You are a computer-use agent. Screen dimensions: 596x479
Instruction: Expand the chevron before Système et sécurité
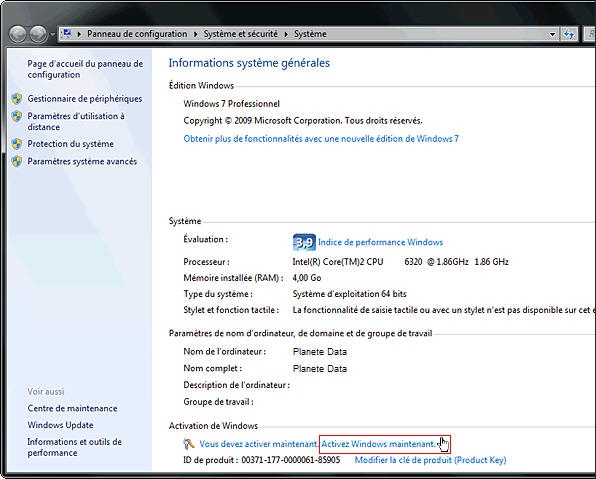point(195,34)
